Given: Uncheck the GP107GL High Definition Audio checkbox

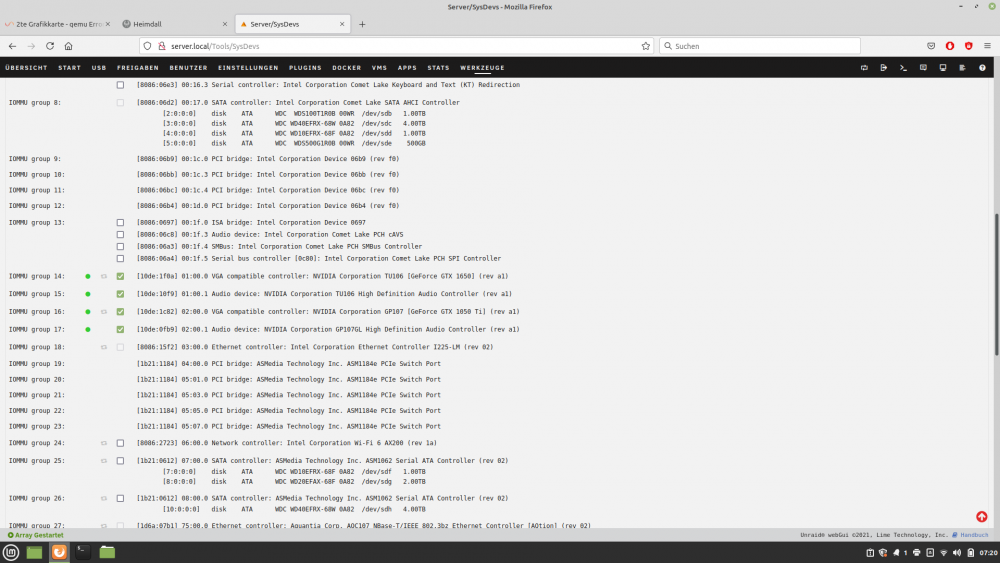Looking at the screenshot, I should pyautogui.click(x=120, y=330).
